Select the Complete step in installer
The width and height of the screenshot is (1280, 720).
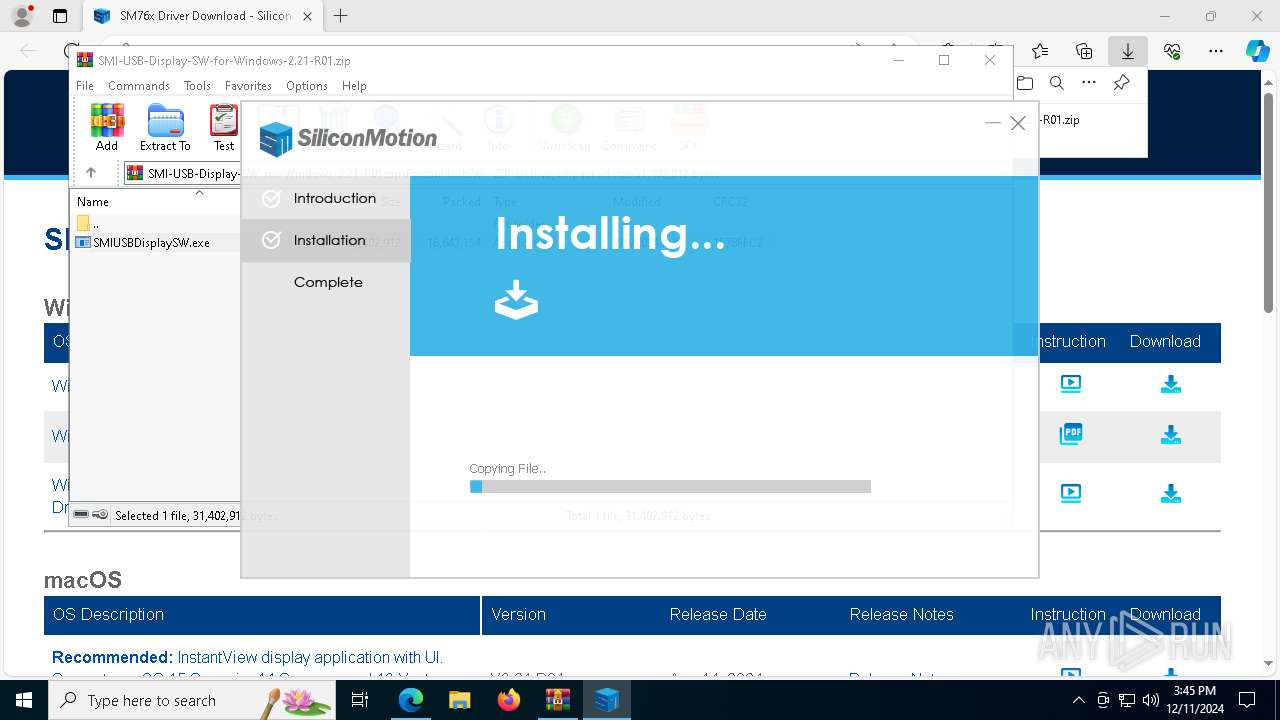(328, 282)
